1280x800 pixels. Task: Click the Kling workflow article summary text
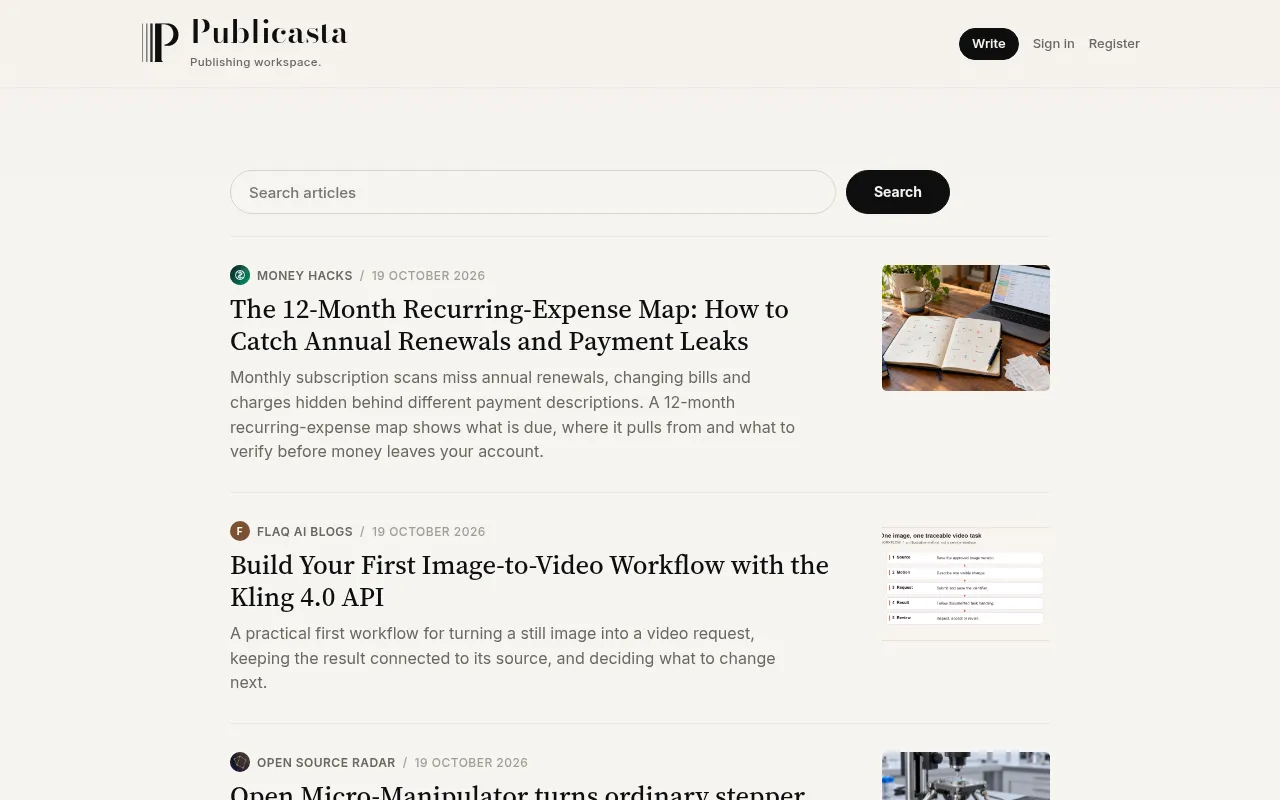[x=503, y=658]
